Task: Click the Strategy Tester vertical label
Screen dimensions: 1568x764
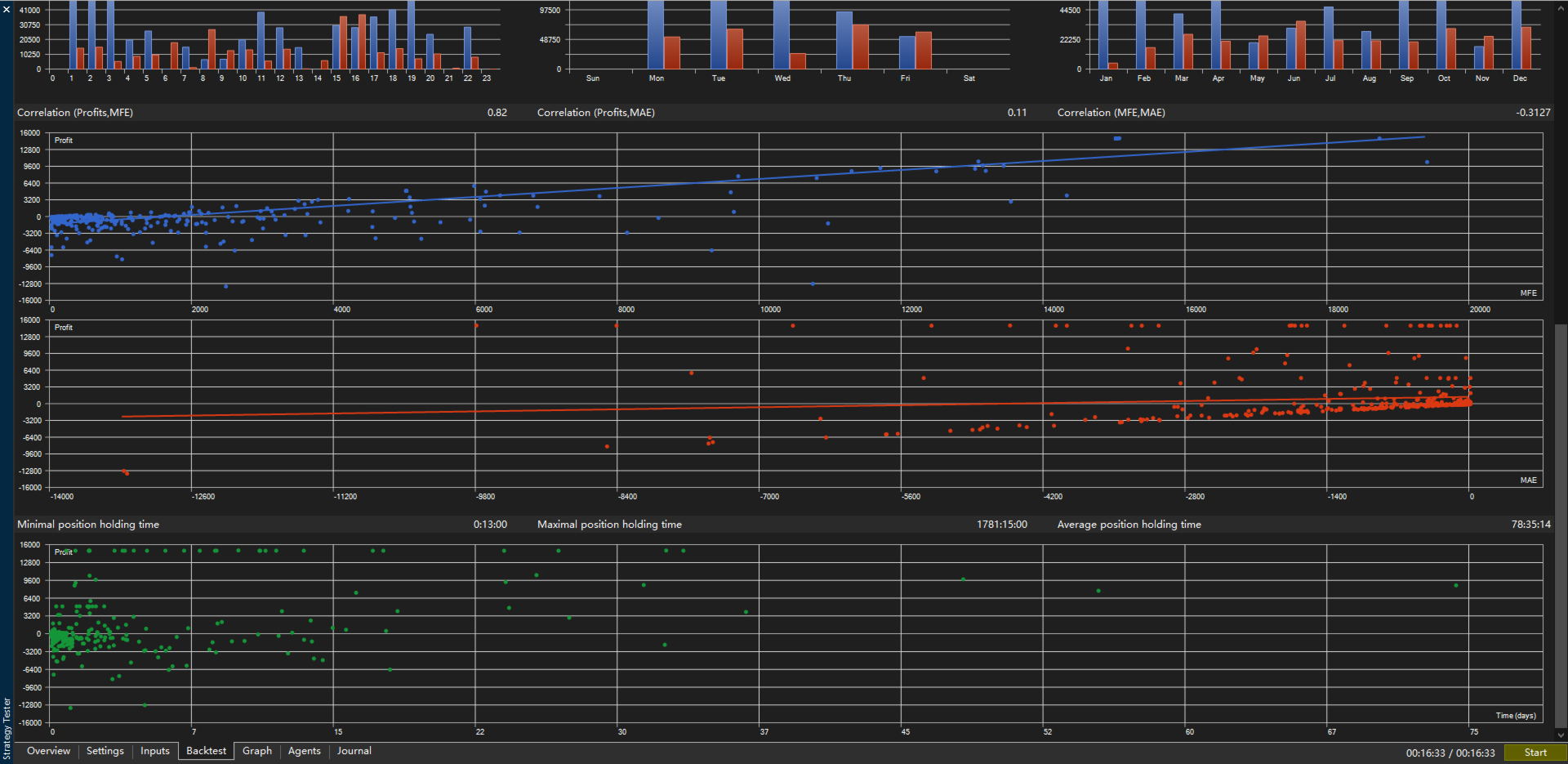Action: (7, 729)
